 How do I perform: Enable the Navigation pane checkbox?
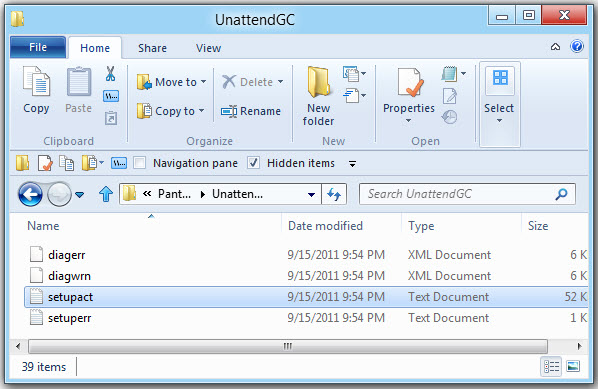pos(140,163)
